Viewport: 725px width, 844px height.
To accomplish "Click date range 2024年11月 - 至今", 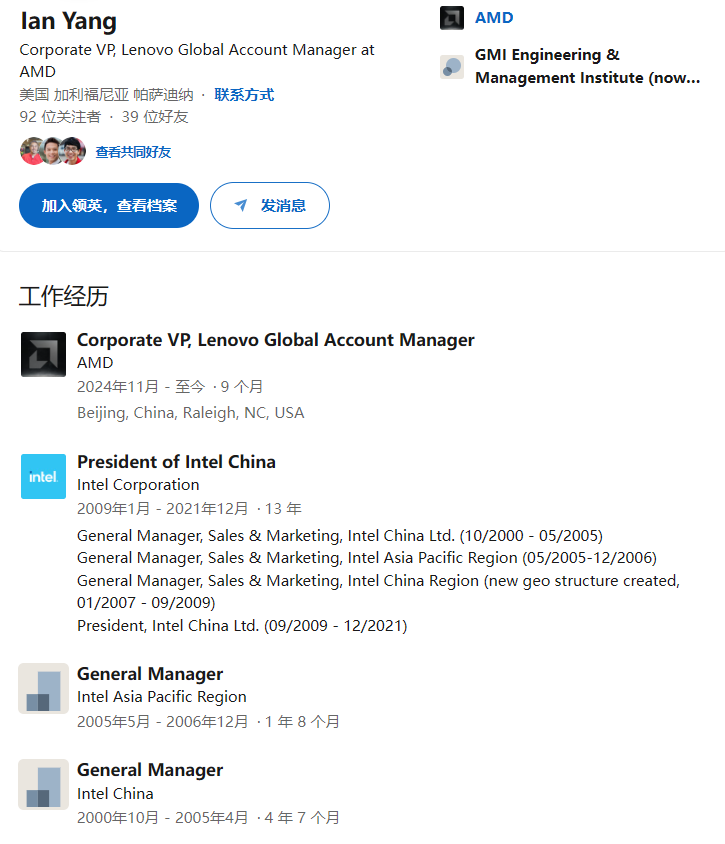I will click(x=141, y=386).
